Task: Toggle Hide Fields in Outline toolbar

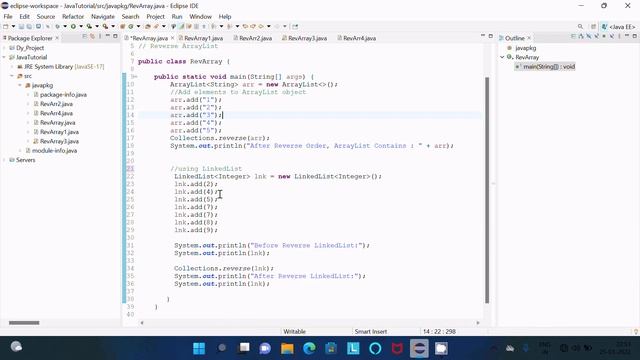Action: click(x=589, y=36)
